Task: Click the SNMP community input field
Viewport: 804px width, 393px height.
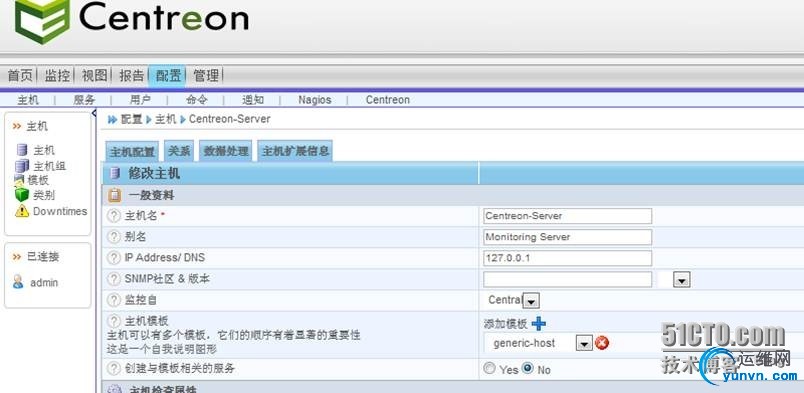Action: 567,280
